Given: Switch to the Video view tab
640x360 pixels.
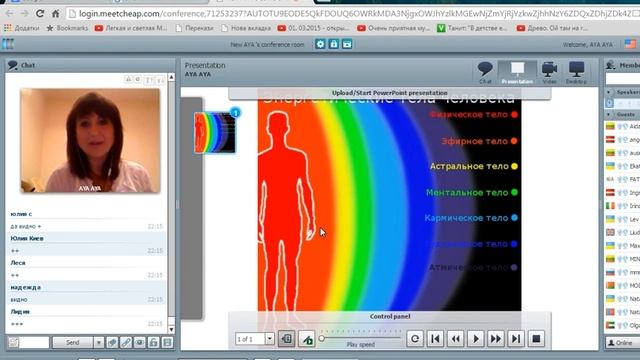Looking at the screenshot, I should click(x=549, y=73).
